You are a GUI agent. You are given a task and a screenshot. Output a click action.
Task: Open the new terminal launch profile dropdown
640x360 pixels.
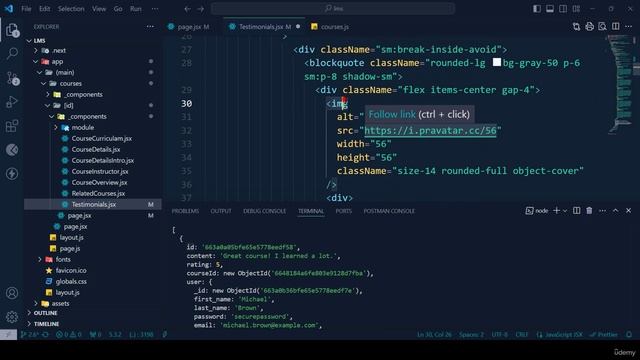(565, 211)
